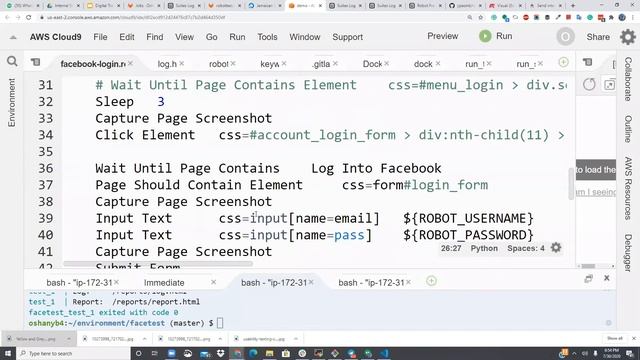Close the log.h tab
This screenshot has width=640, height=360.
coord(182,64)
